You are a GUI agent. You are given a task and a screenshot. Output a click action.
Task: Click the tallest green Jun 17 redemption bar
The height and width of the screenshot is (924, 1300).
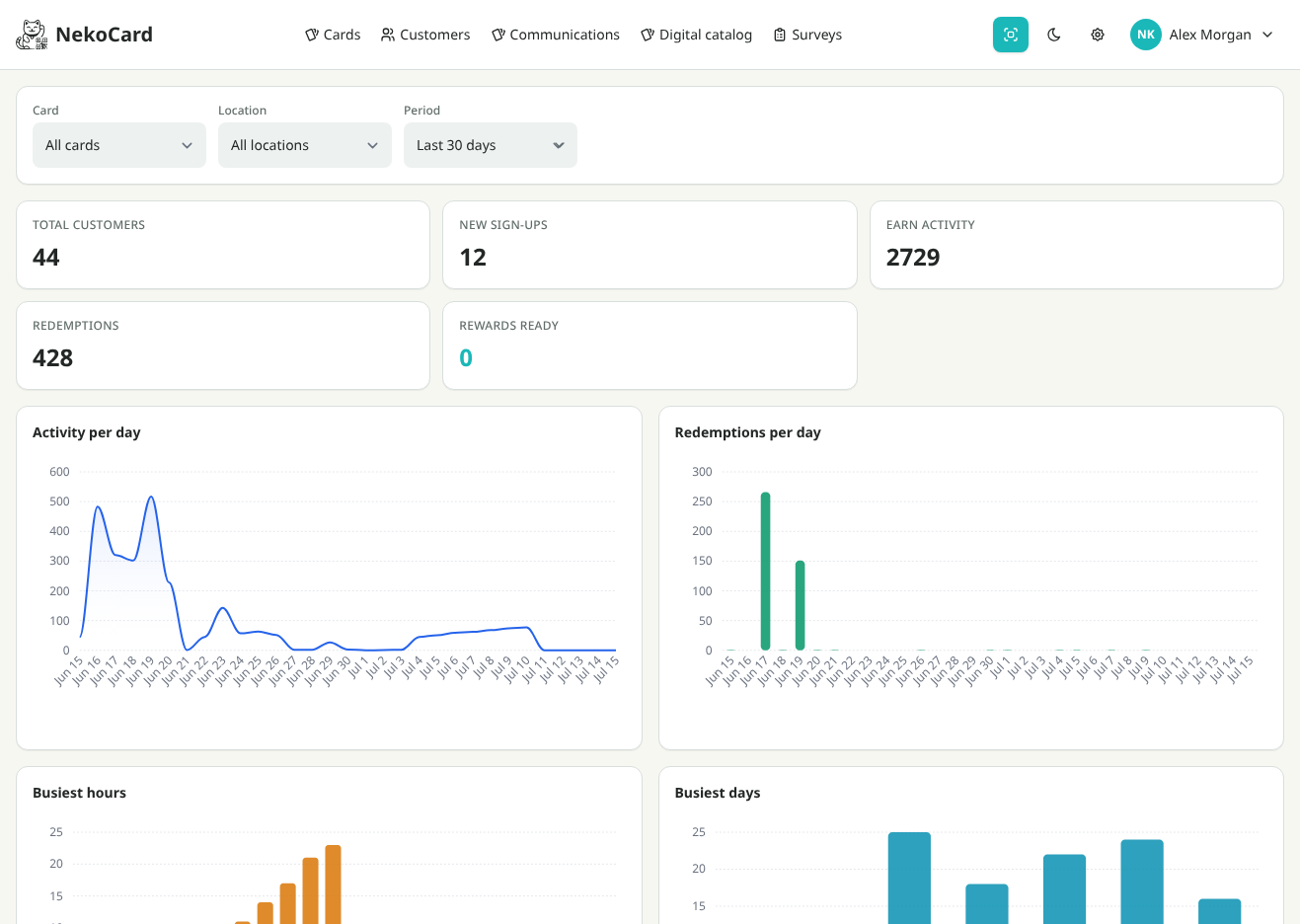pyautogui.click(x=765, y=571)
